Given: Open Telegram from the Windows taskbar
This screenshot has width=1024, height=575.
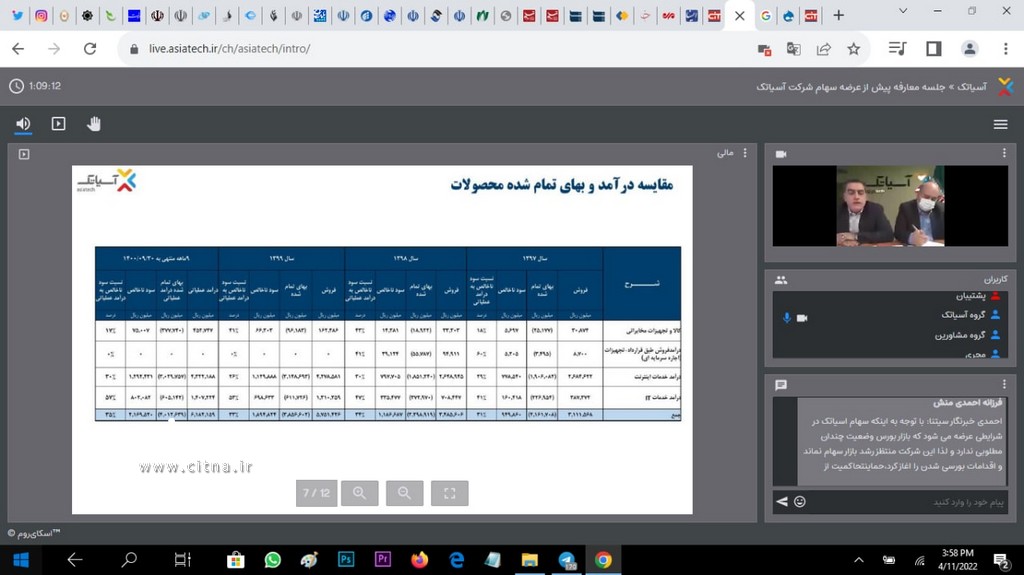Looking at the screenshot, I should point(566,560).
